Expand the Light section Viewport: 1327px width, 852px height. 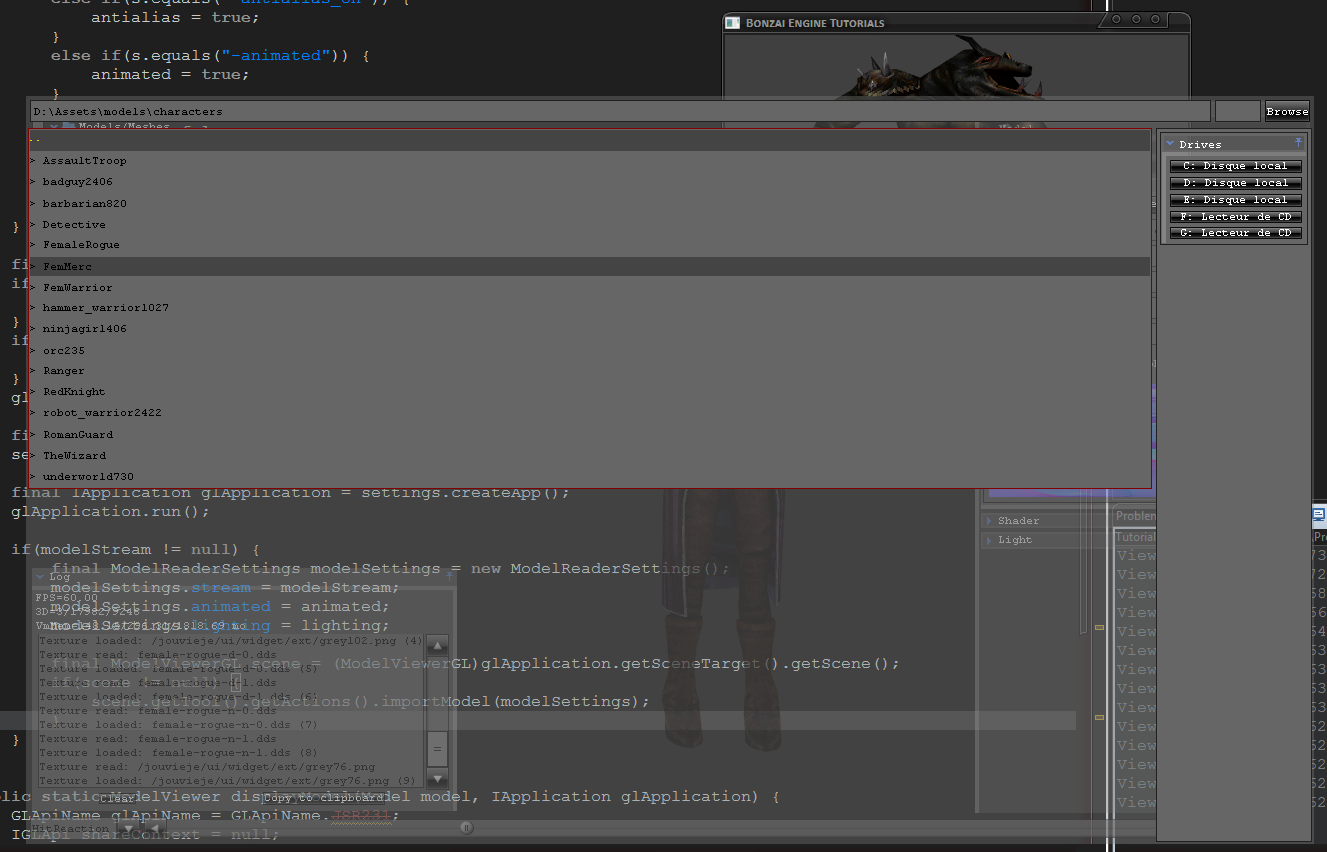point(989,540)
